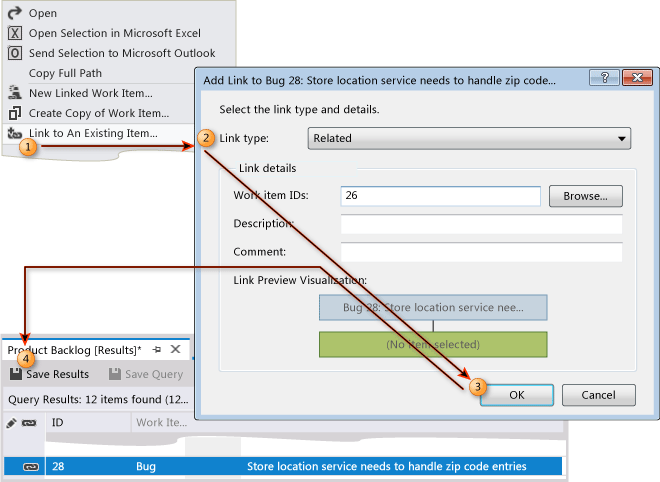Confirm the link with OK
The width and height of the screenshot is (660, 482).
click(517, 395)
